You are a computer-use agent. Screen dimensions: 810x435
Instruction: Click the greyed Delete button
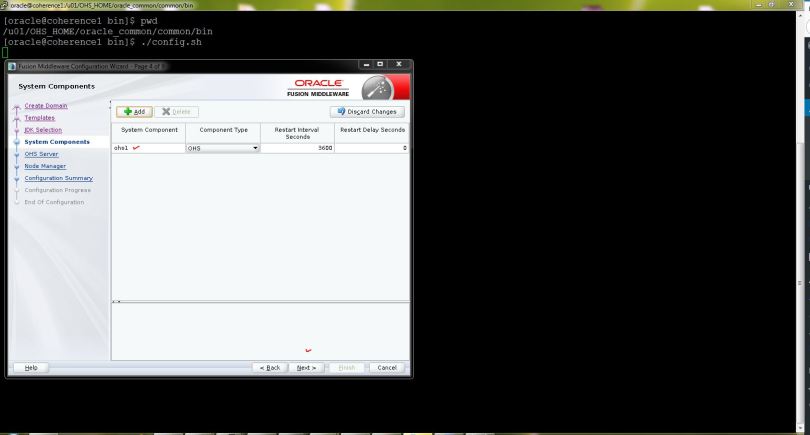pos(176,112)
